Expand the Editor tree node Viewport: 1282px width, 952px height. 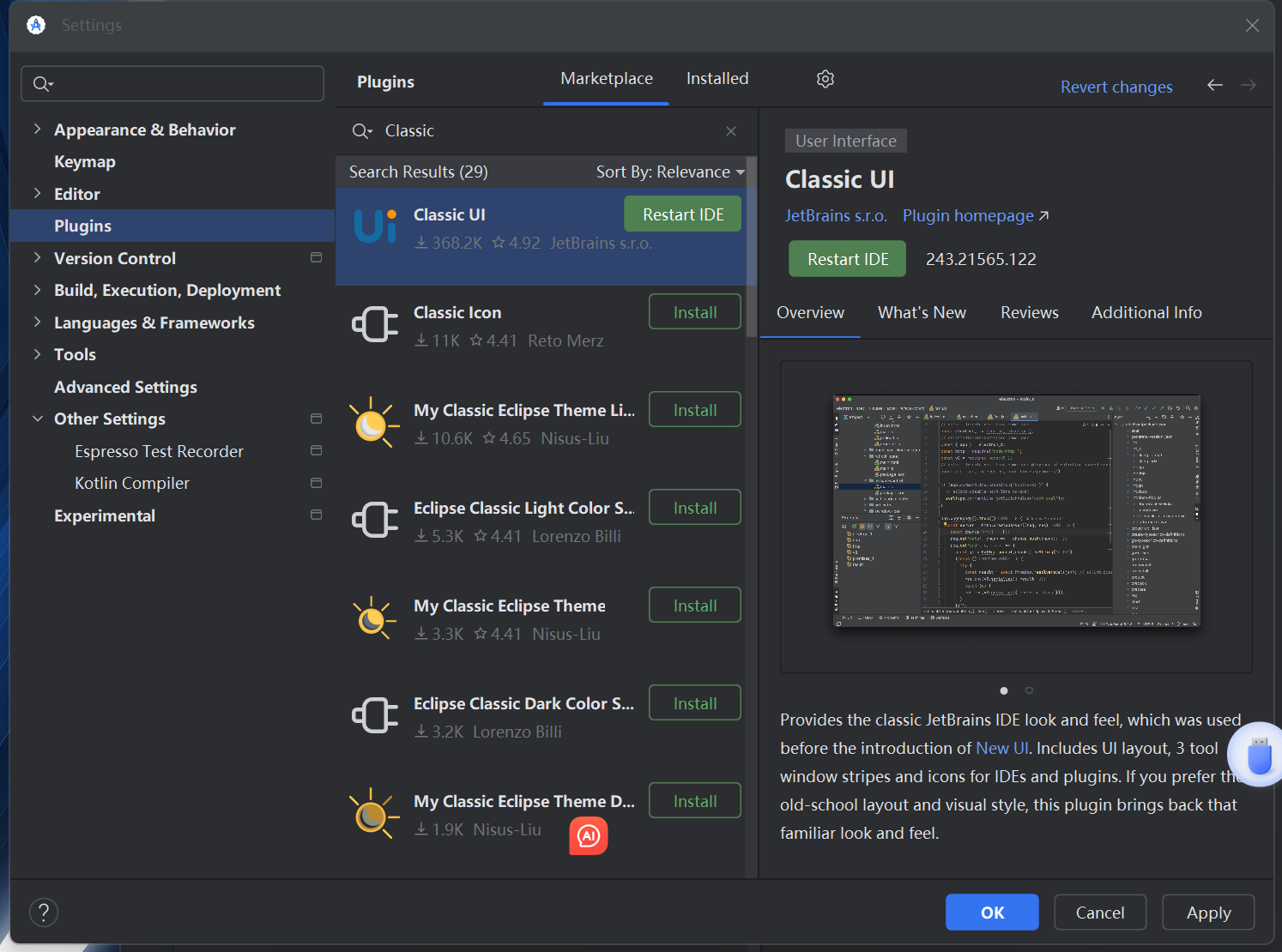coord(37,193)
